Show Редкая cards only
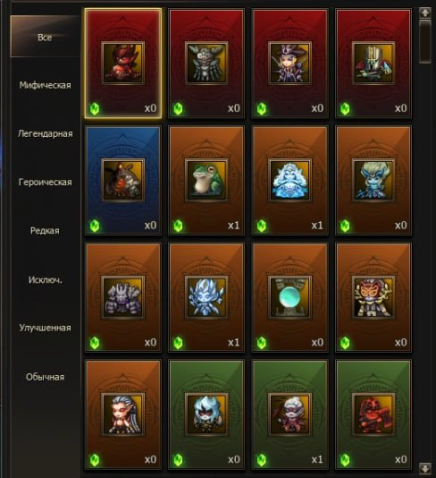The image size is (436, 478). pos(45,230)
